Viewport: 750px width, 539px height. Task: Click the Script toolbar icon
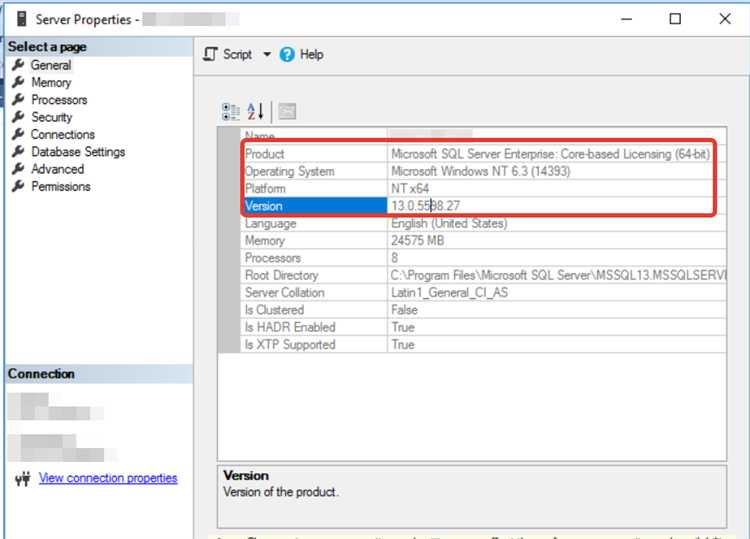(210, 54)
